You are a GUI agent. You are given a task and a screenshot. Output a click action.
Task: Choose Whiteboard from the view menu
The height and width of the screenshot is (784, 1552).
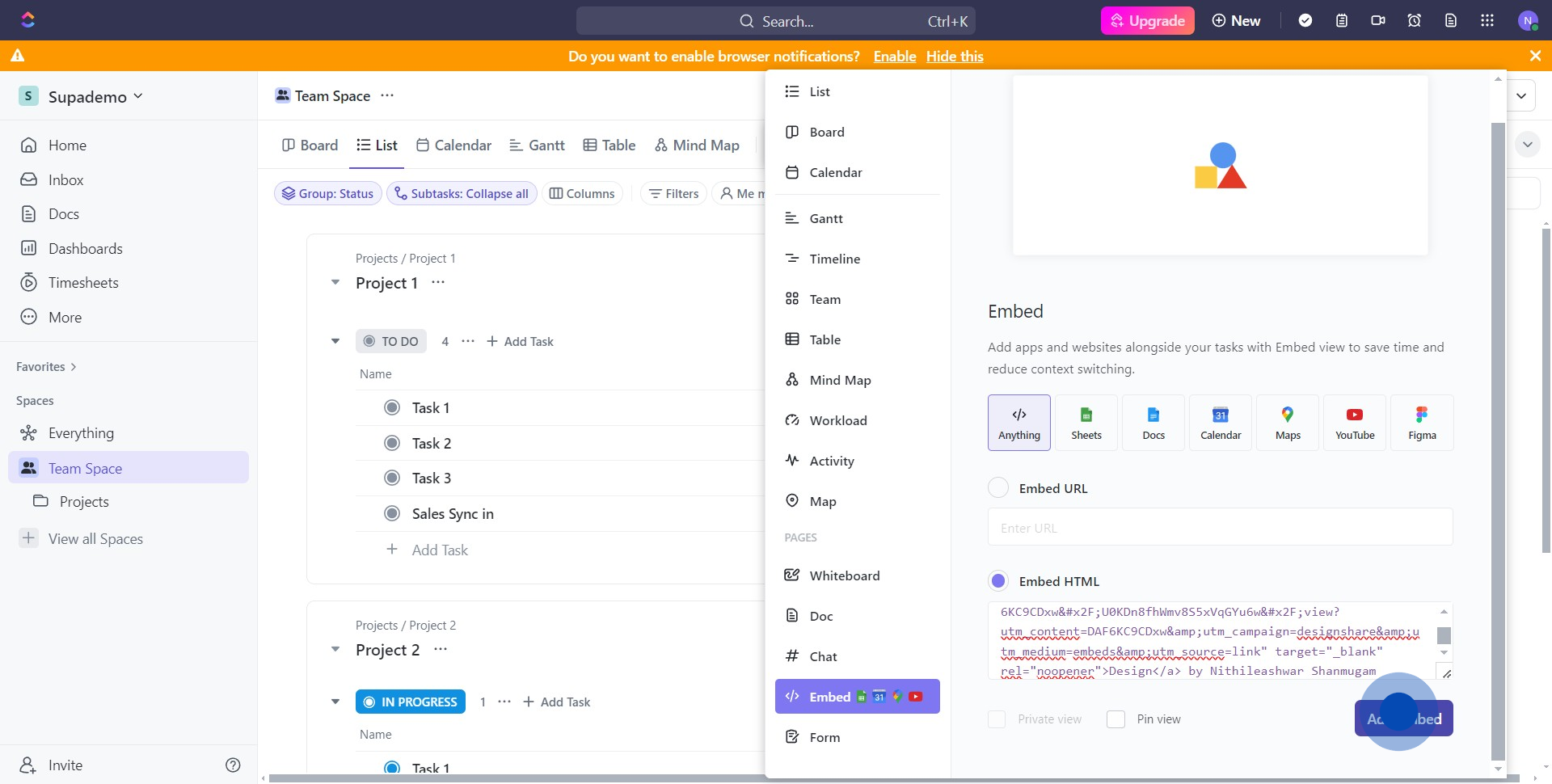pyautogui.click(x=844, y=575)
